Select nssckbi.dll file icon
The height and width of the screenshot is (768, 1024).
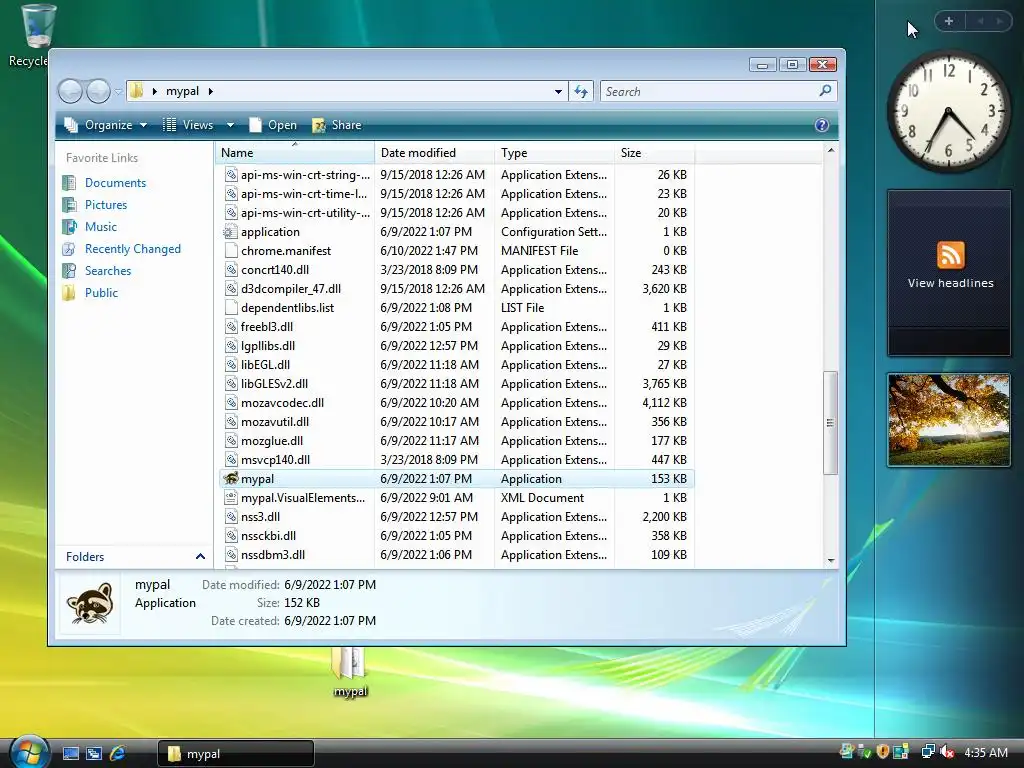230,536
